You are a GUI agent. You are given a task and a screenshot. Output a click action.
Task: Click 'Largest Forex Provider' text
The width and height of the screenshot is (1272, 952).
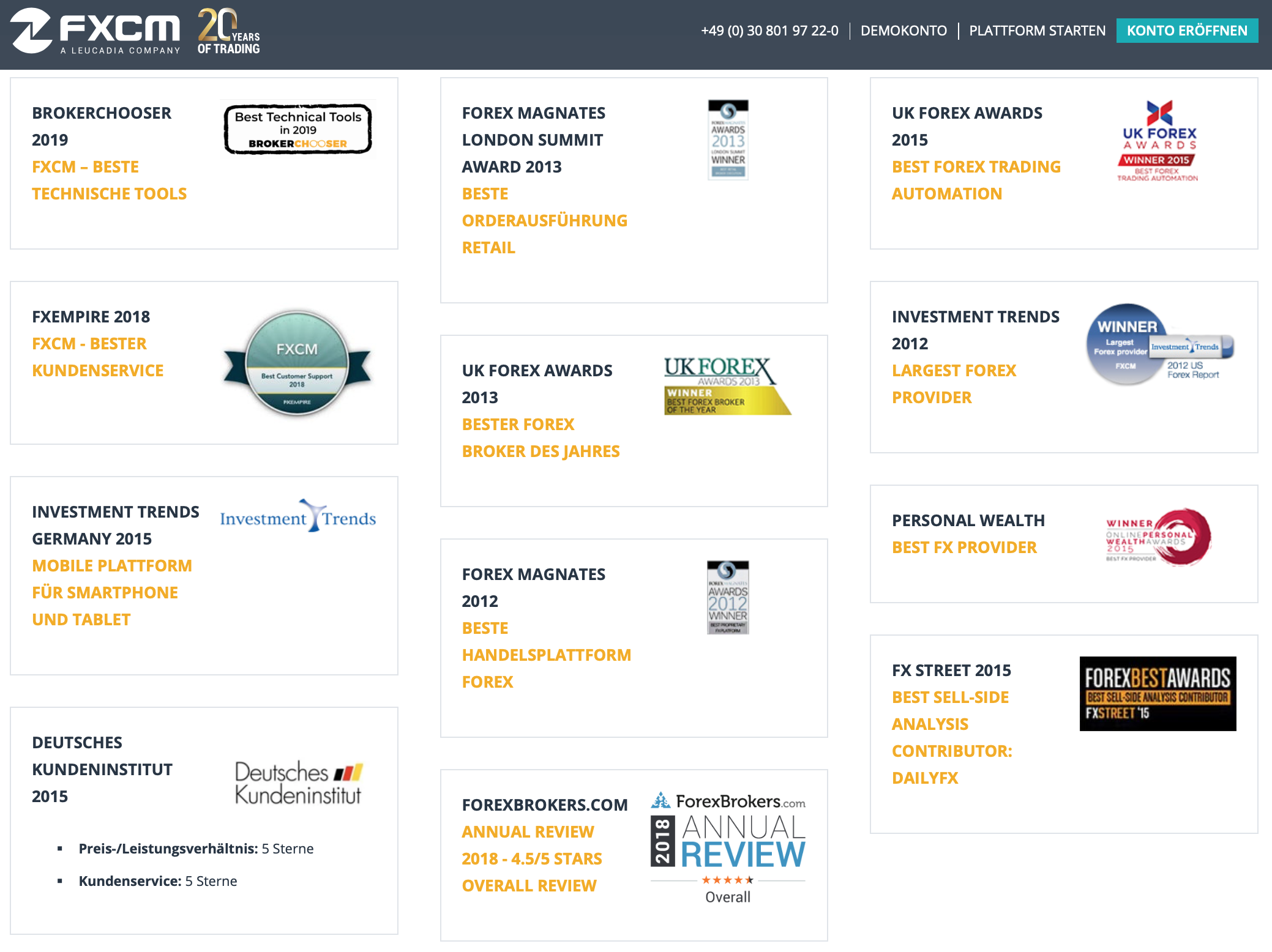[954, 384]
